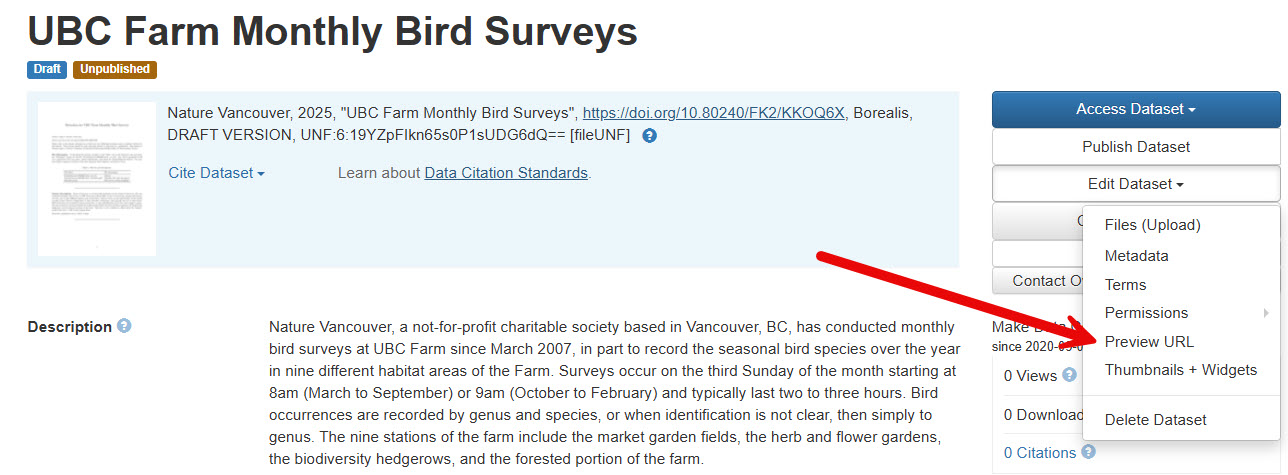Open the dataset DOI link
Screen dimensions: 1288x475
point(714,113)
